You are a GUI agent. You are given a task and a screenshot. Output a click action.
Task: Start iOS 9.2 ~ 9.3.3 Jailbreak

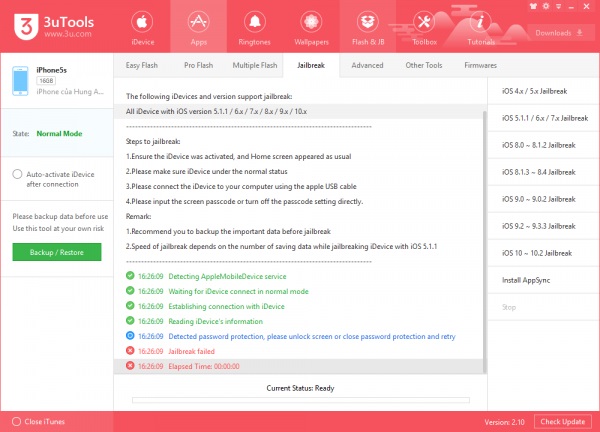(543, 226)
